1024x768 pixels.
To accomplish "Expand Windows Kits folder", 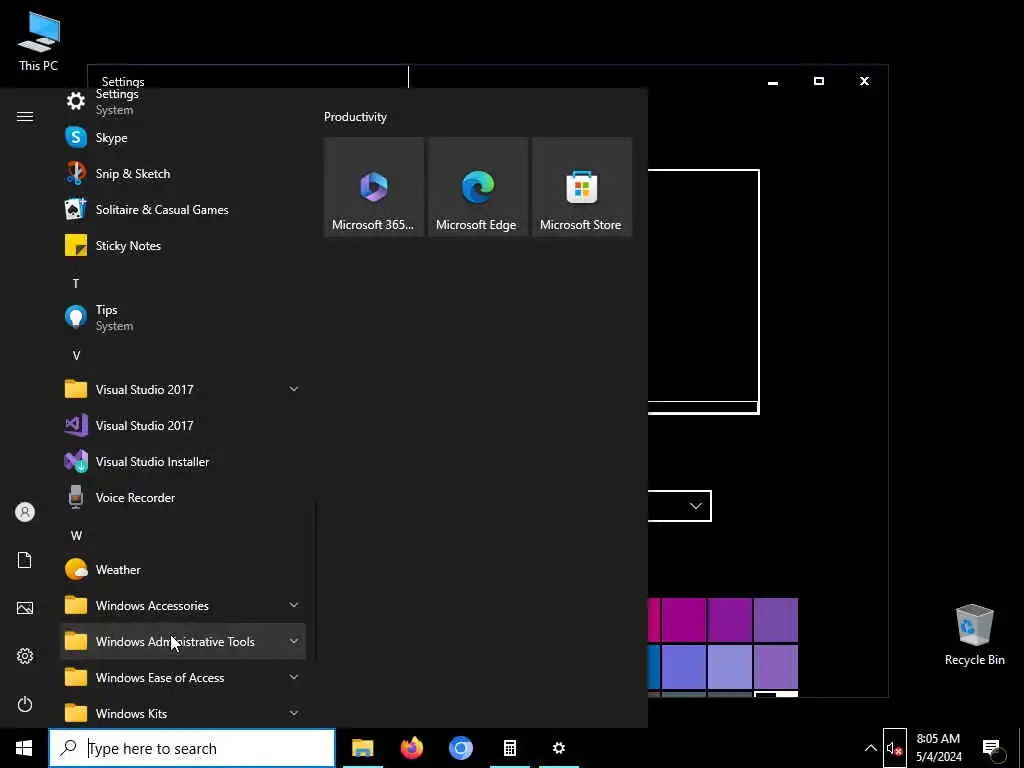I will [x=183, y=714].
